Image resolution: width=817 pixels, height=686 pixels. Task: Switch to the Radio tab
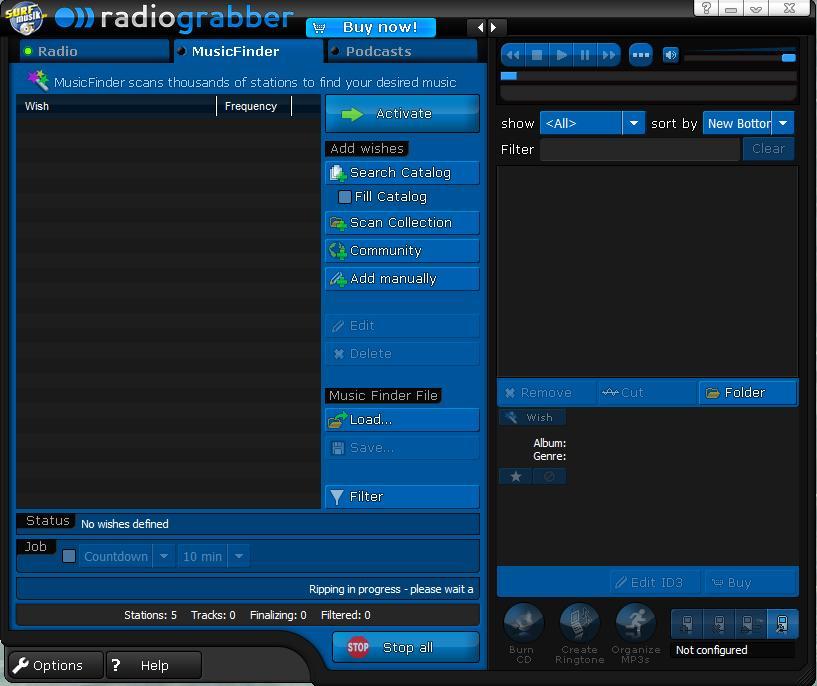[95, 50]
